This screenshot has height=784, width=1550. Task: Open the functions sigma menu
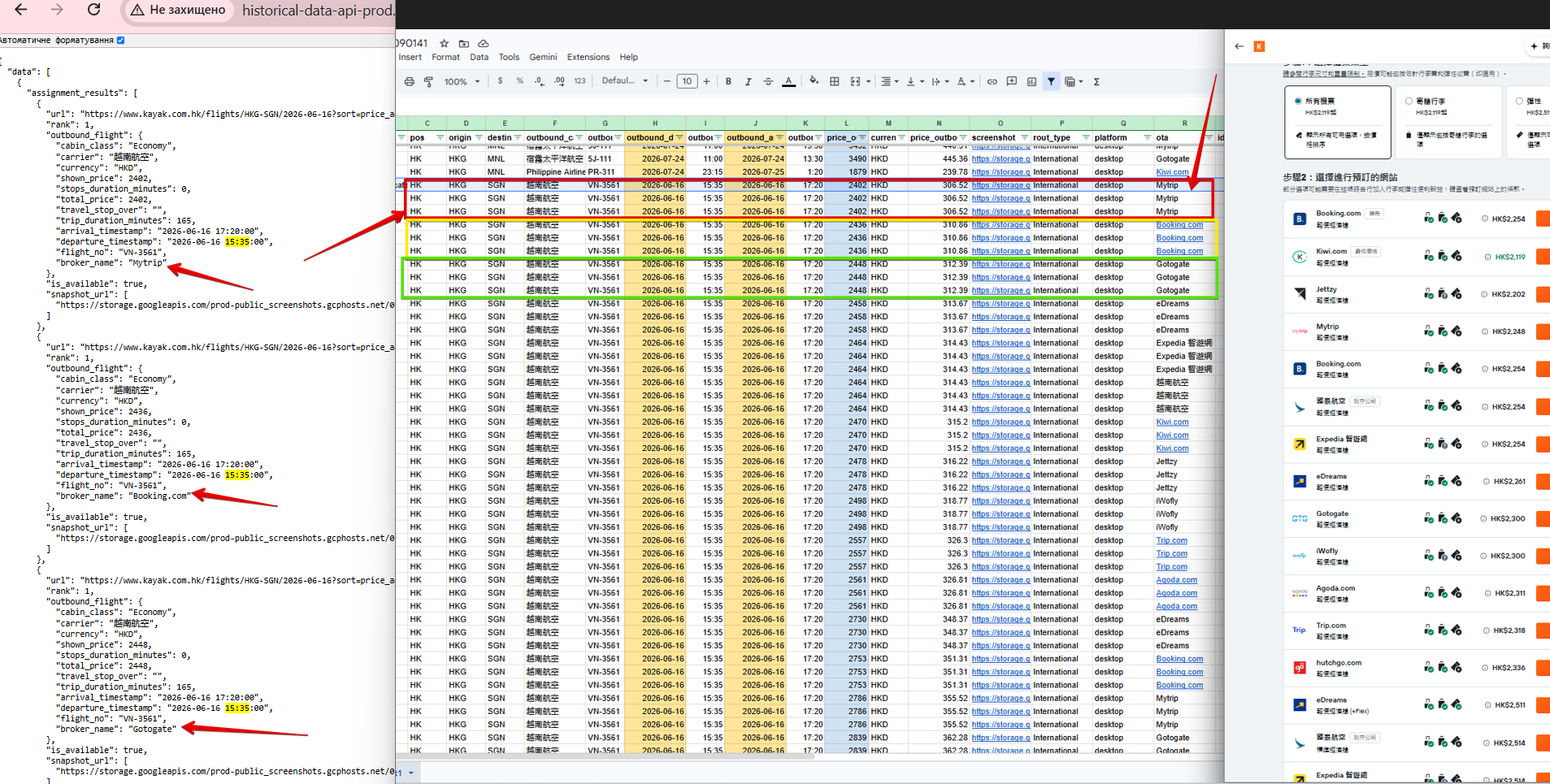pos(1096,81)
